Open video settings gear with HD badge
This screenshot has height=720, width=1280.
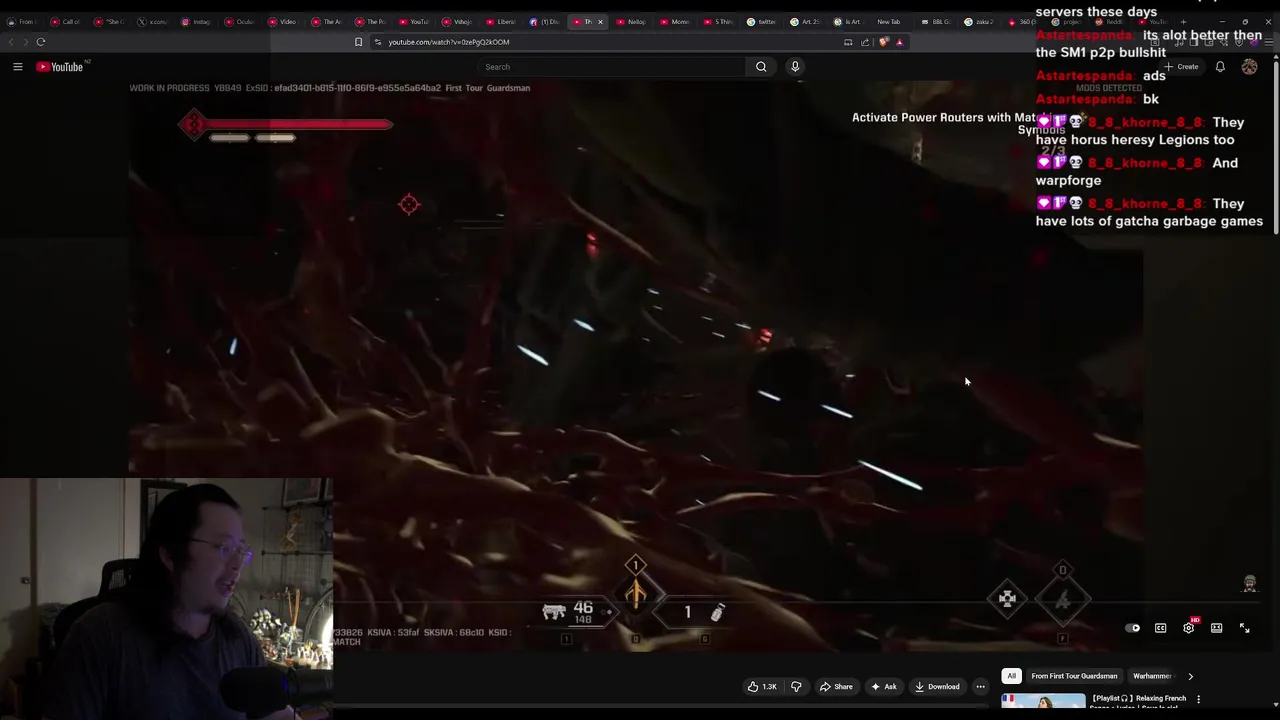pos(1189,627)
